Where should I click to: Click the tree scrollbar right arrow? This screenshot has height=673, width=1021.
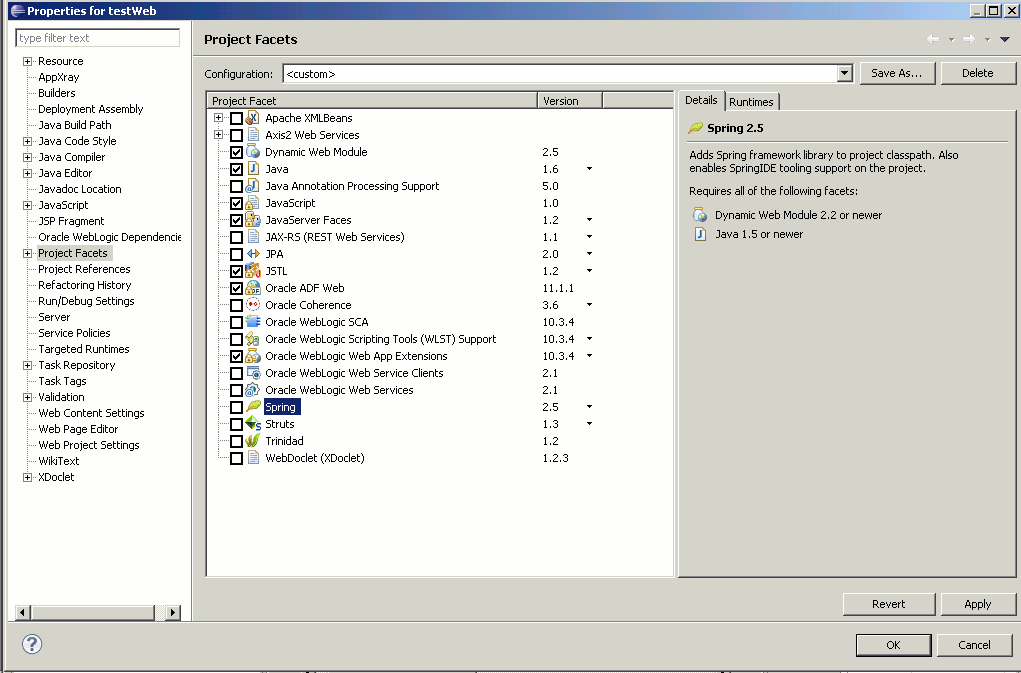tap(173, 612)
